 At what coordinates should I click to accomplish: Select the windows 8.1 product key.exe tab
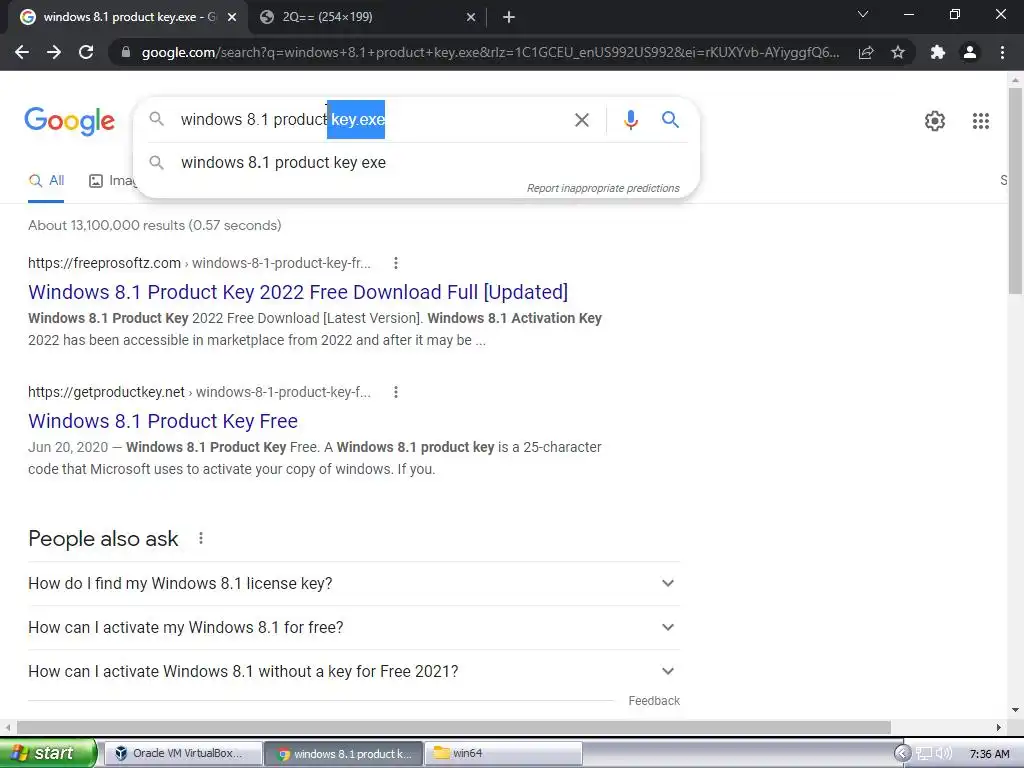127,18
